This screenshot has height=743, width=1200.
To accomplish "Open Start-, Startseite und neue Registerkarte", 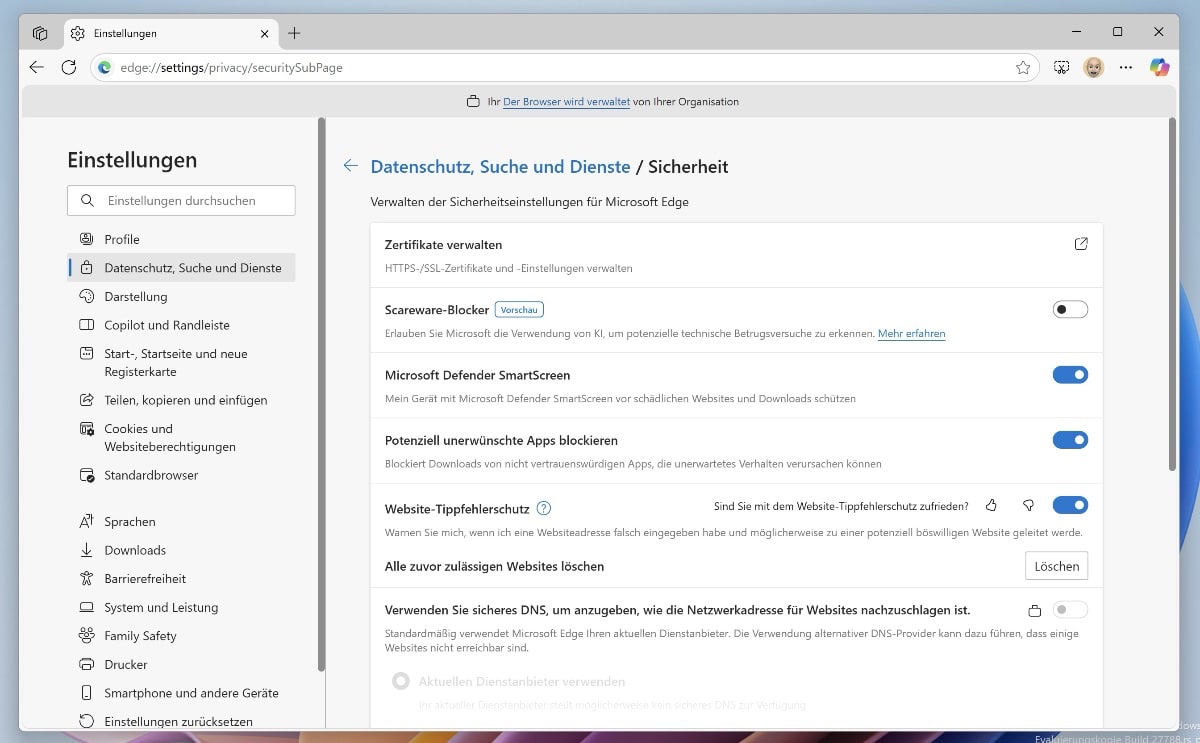I will tap(181, 362).
